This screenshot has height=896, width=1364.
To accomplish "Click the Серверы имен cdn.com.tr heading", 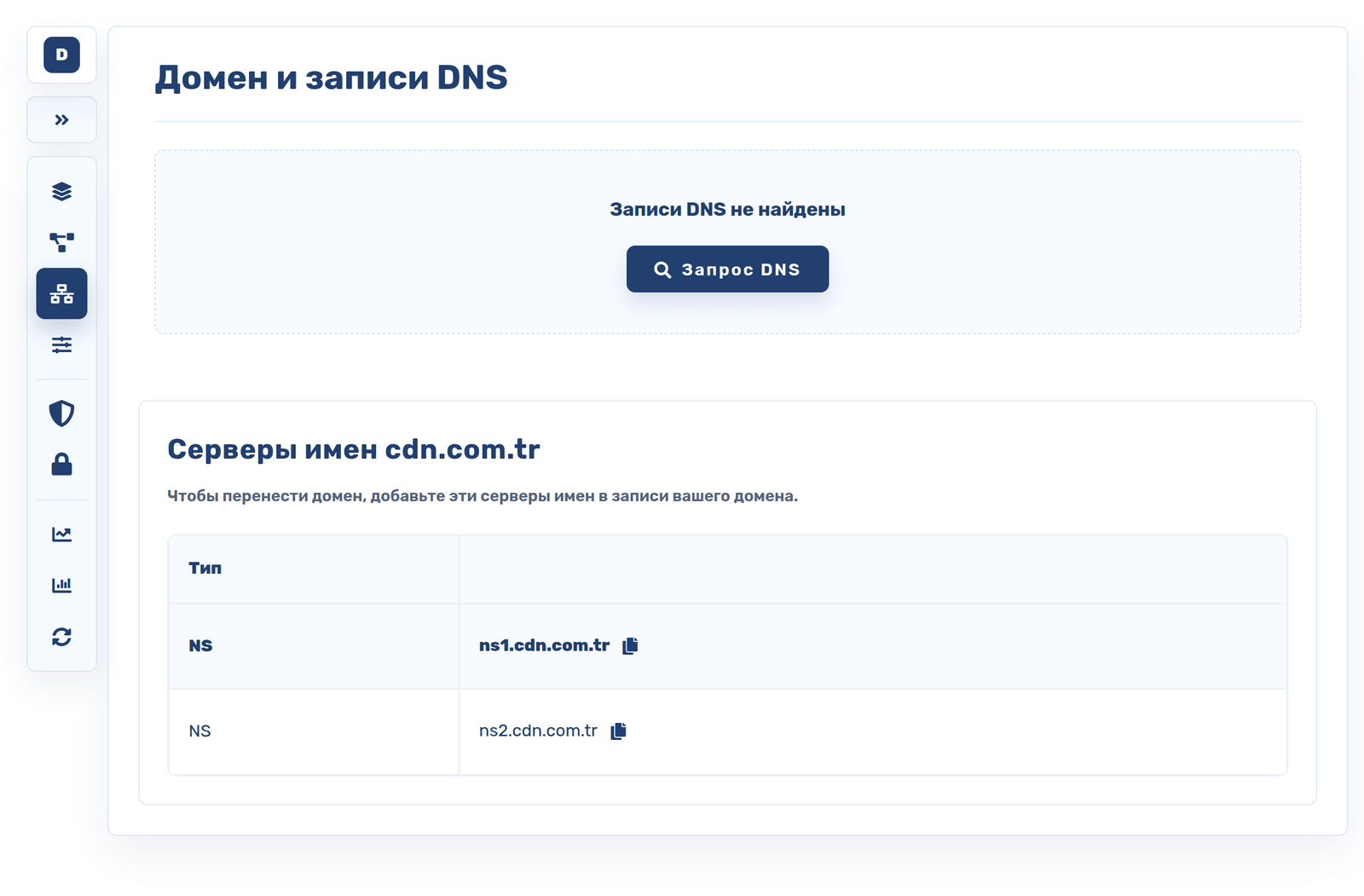I will (354, 449).
